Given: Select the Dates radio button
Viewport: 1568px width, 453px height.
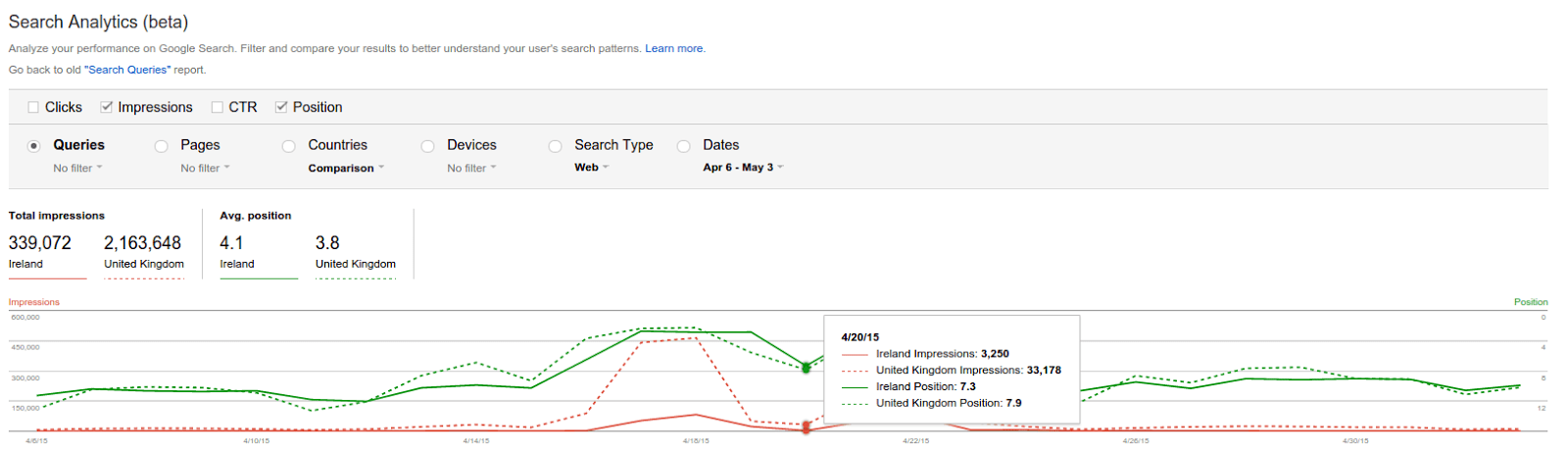Looking at the screenshot, I should tap(684, 146).
